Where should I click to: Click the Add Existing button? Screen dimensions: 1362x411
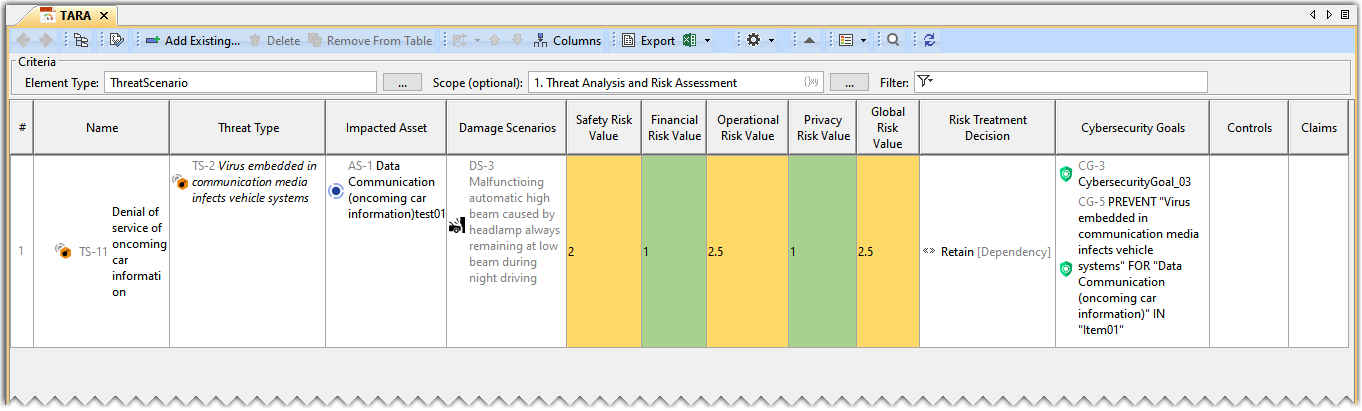(x=193, y=41)
